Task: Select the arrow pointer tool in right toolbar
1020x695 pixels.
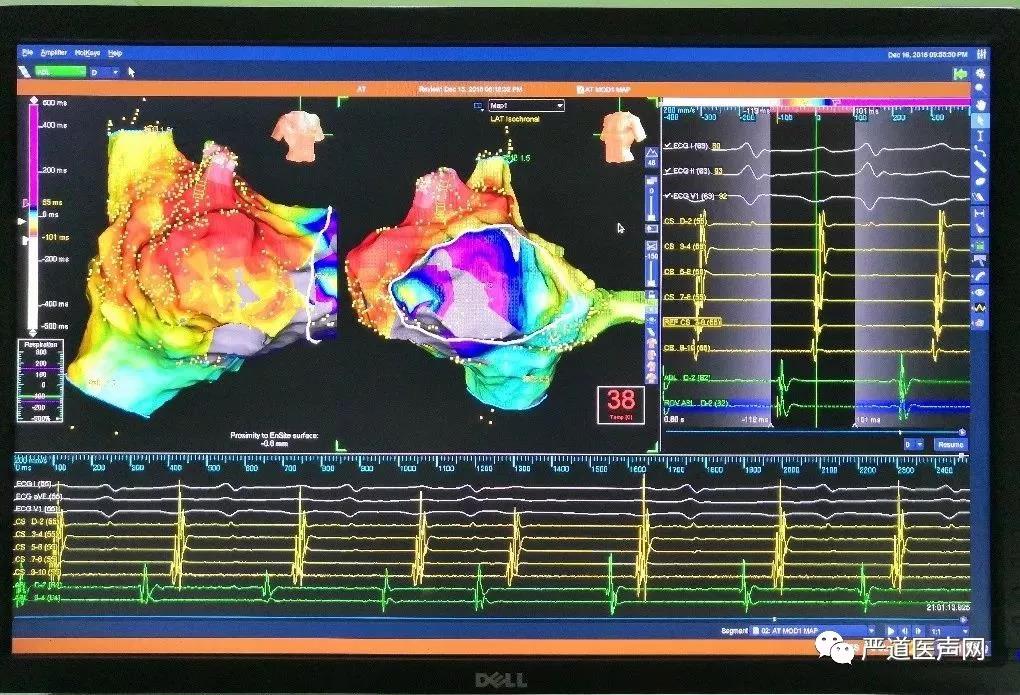Action: [x=981, y=120]
